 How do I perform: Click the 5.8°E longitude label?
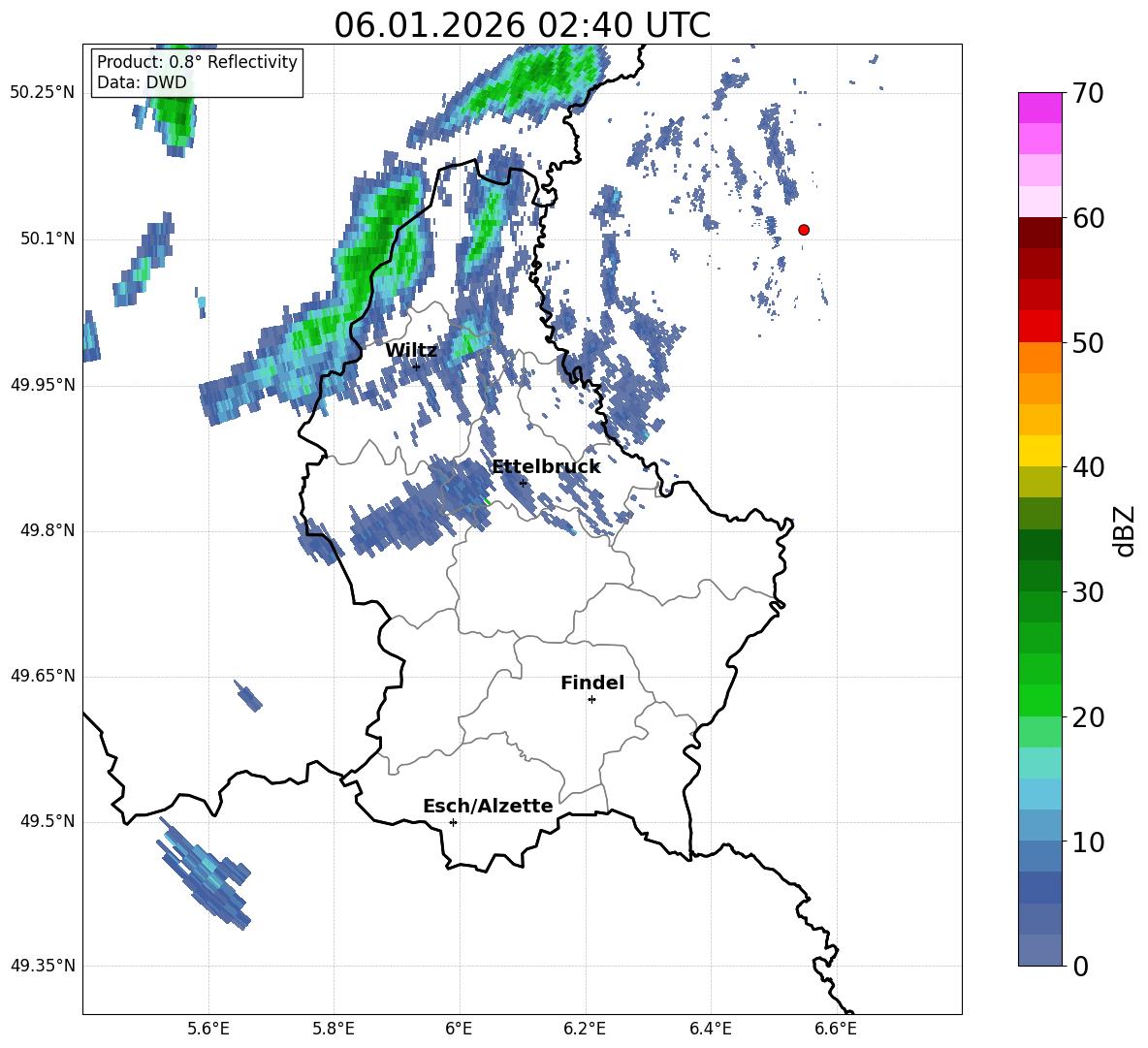[334, 1029]
